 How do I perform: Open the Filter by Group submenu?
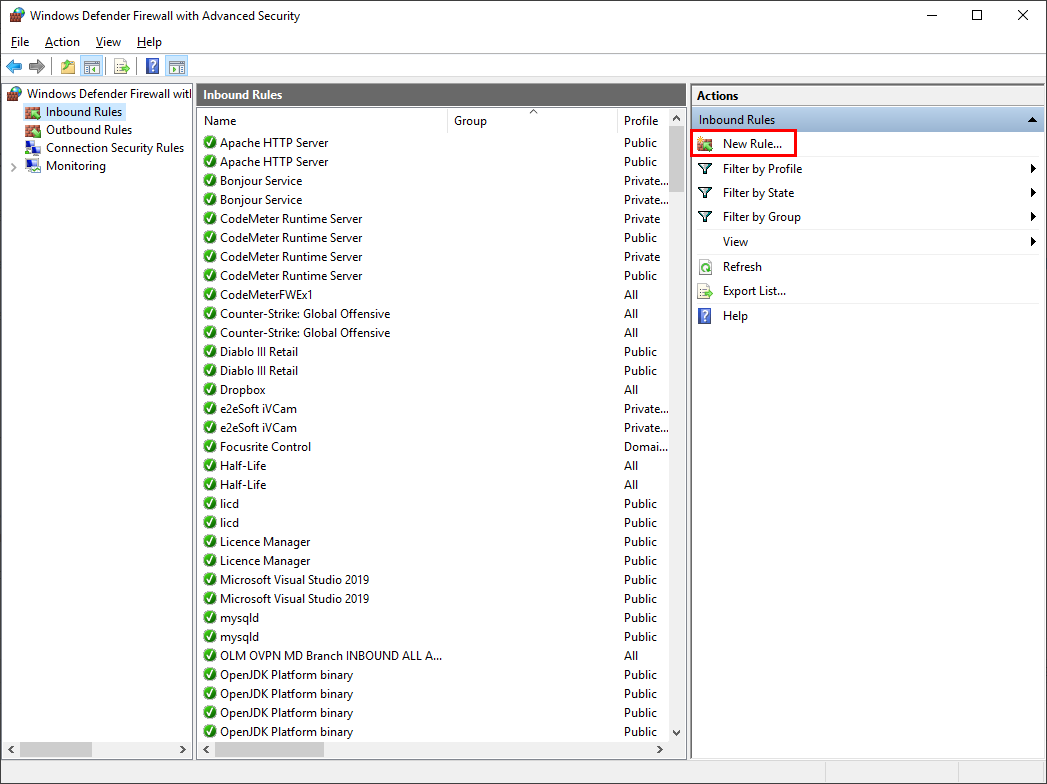[x=761, y=217]
